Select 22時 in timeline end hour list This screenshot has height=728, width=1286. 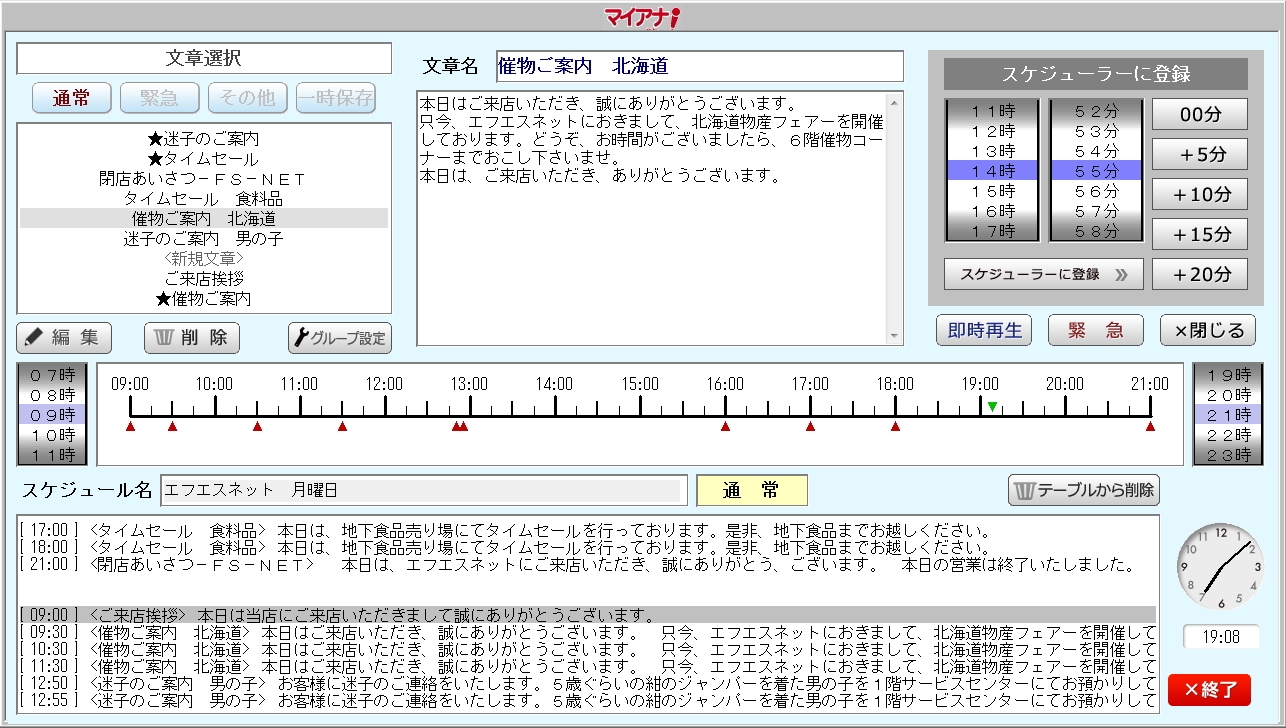click(x=1228, y=435)
